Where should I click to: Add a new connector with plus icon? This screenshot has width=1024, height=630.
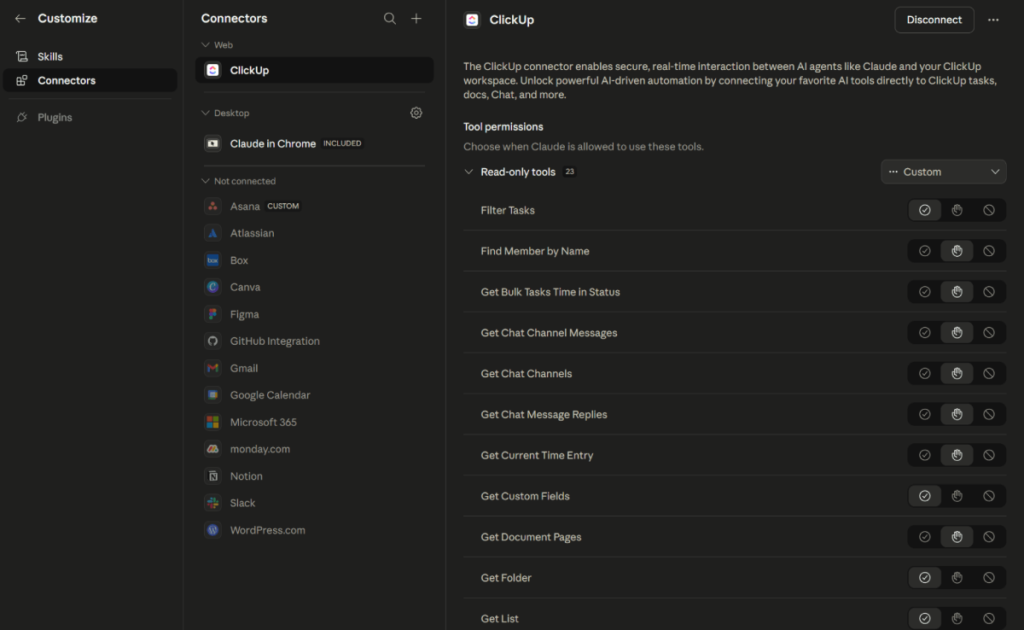(416, 18)
